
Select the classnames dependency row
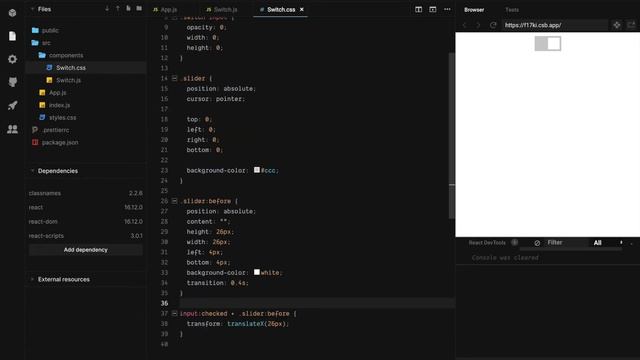point(86,193)
